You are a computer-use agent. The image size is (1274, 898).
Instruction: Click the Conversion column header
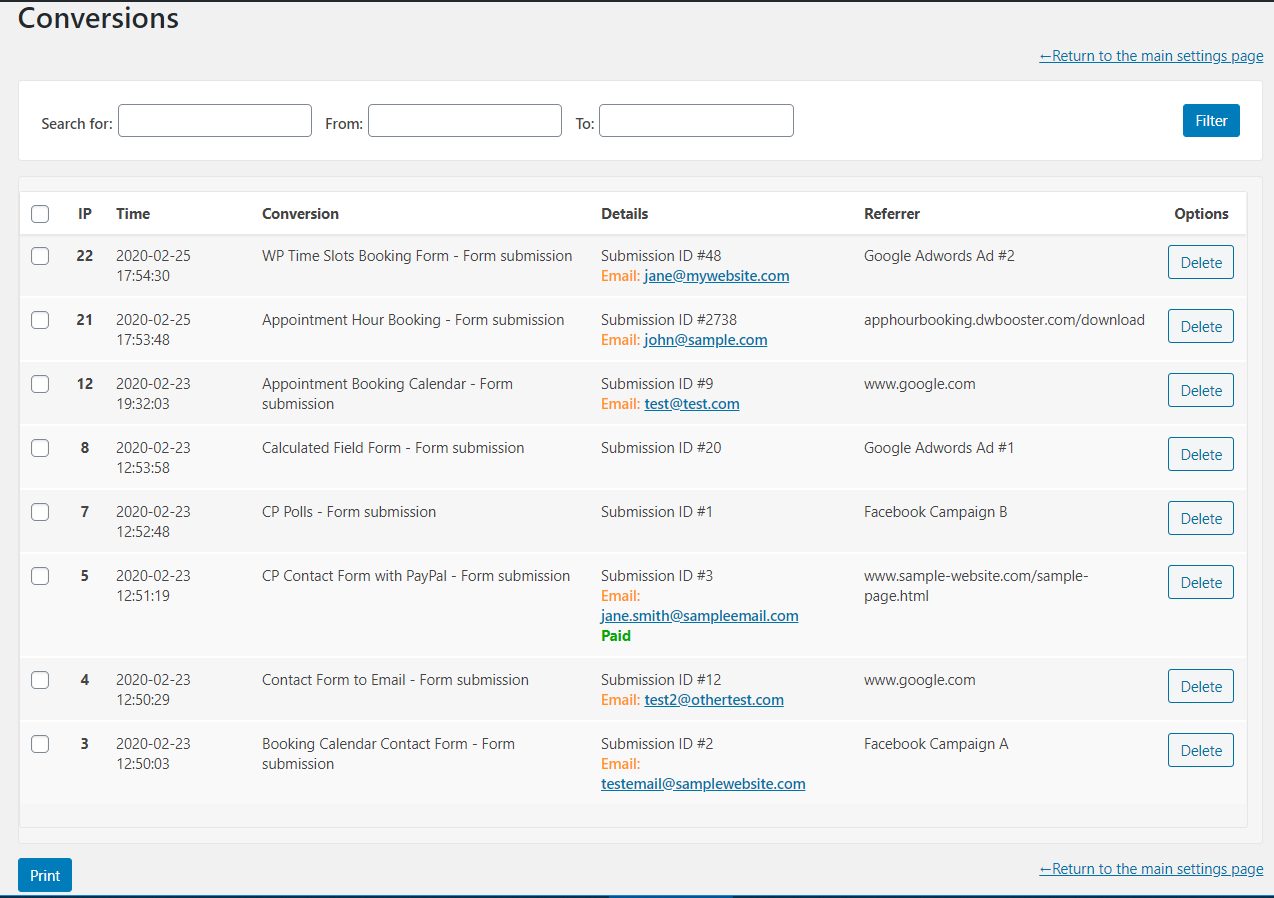[300, 214]
